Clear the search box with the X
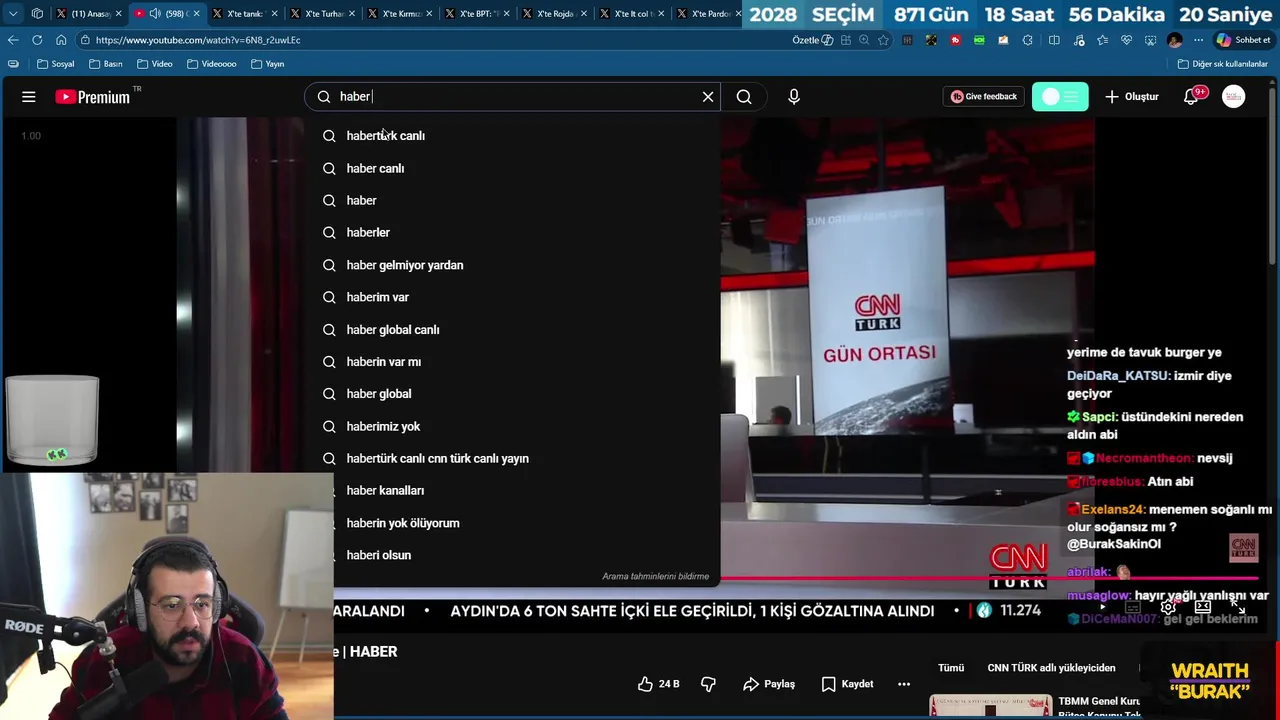This screenshot has height=720, width=1280. [708, 97]
